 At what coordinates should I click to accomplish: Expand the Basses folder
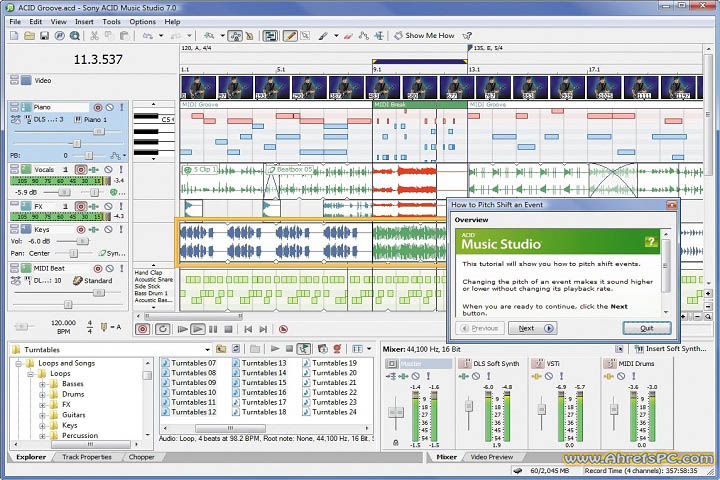(42, 384)
